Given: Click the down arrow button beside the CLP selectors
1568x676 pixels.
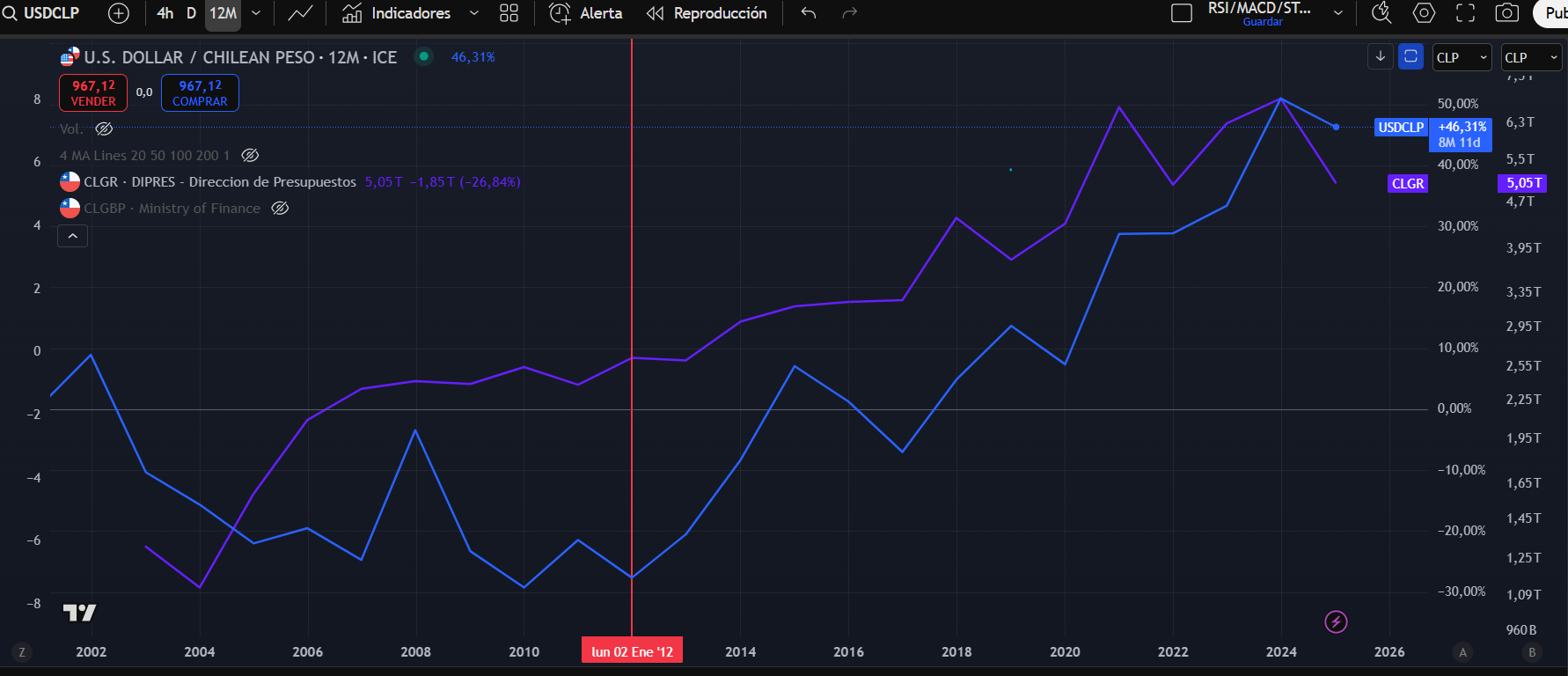Looking at the screenshot, I should click(1380, 56).
